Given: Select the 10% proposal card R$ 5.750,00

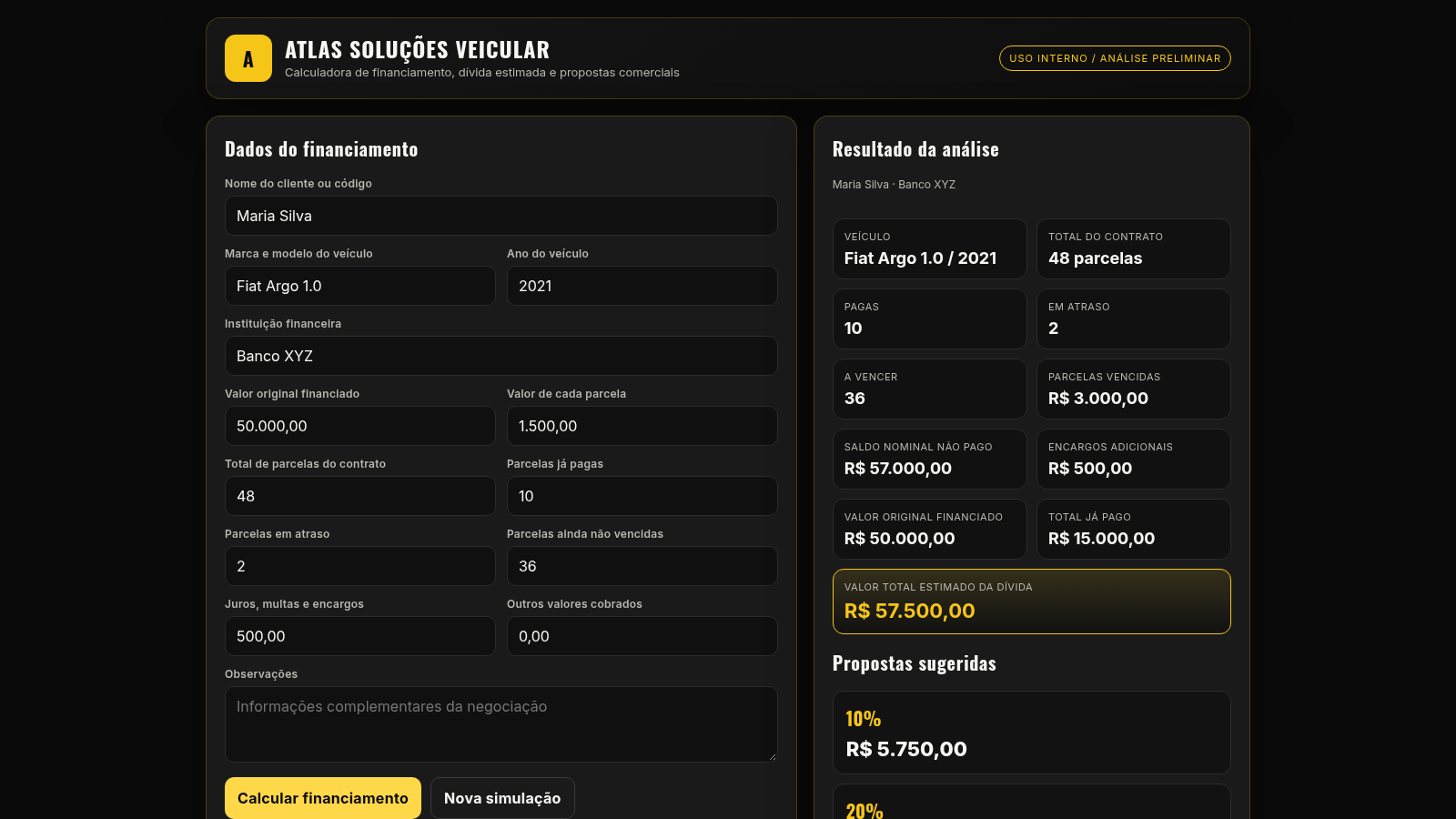Looking at the screenshot, I should pyautogui.click(x=1032, y=733).
